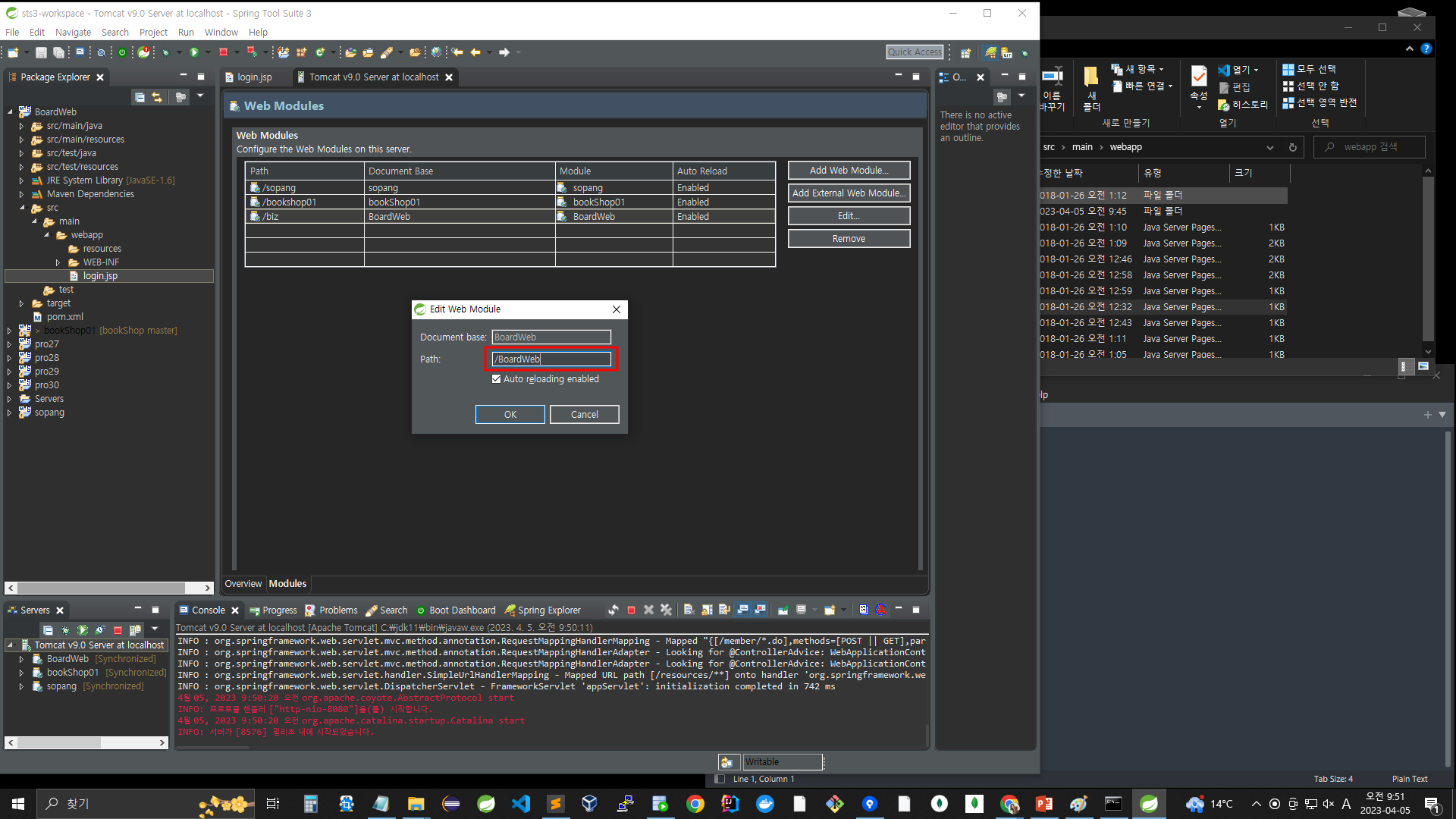Click the Debug bug toolbar icon
Viewport: 1456px width, 819px height.
(x=165, y=52)
